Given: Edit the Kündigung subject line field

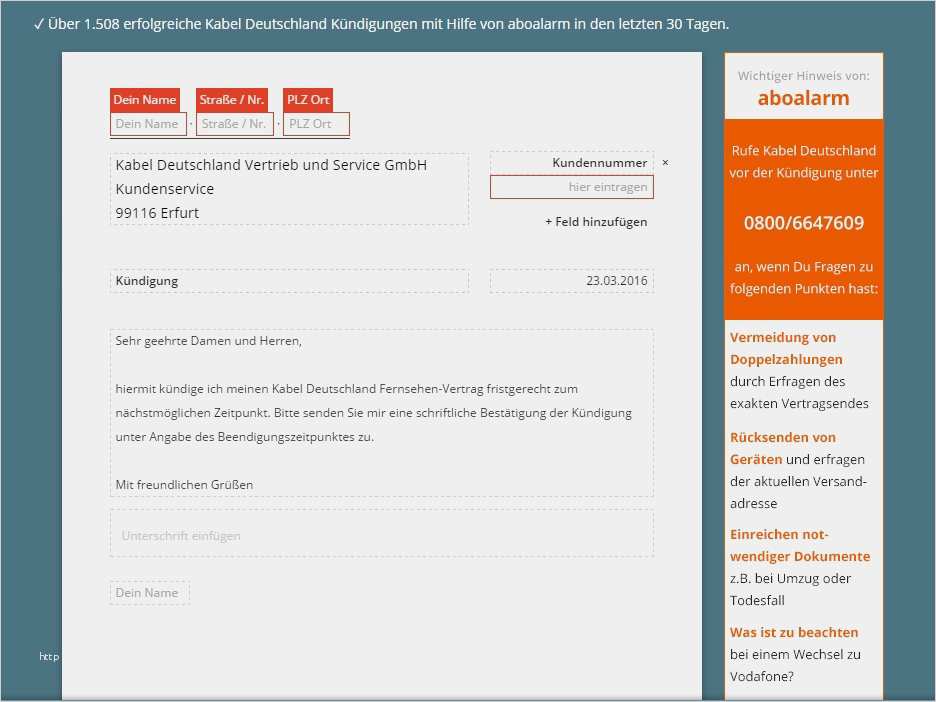Looking at the screenshot, I should 288,281.
